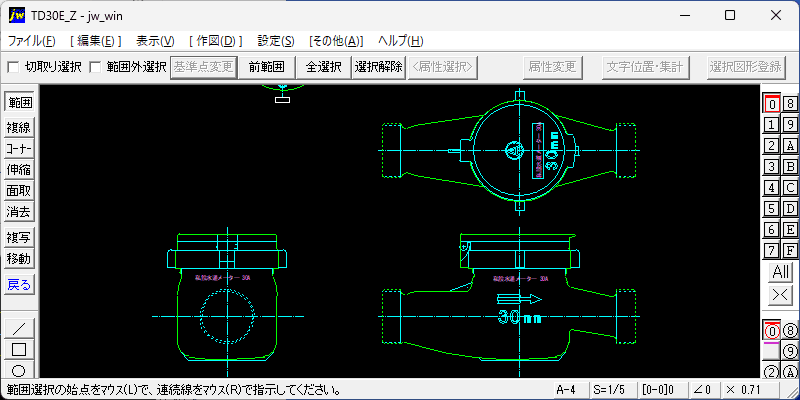Toggle layer 7 square button
The image size is (800, 400).
[x=772, y=251]
